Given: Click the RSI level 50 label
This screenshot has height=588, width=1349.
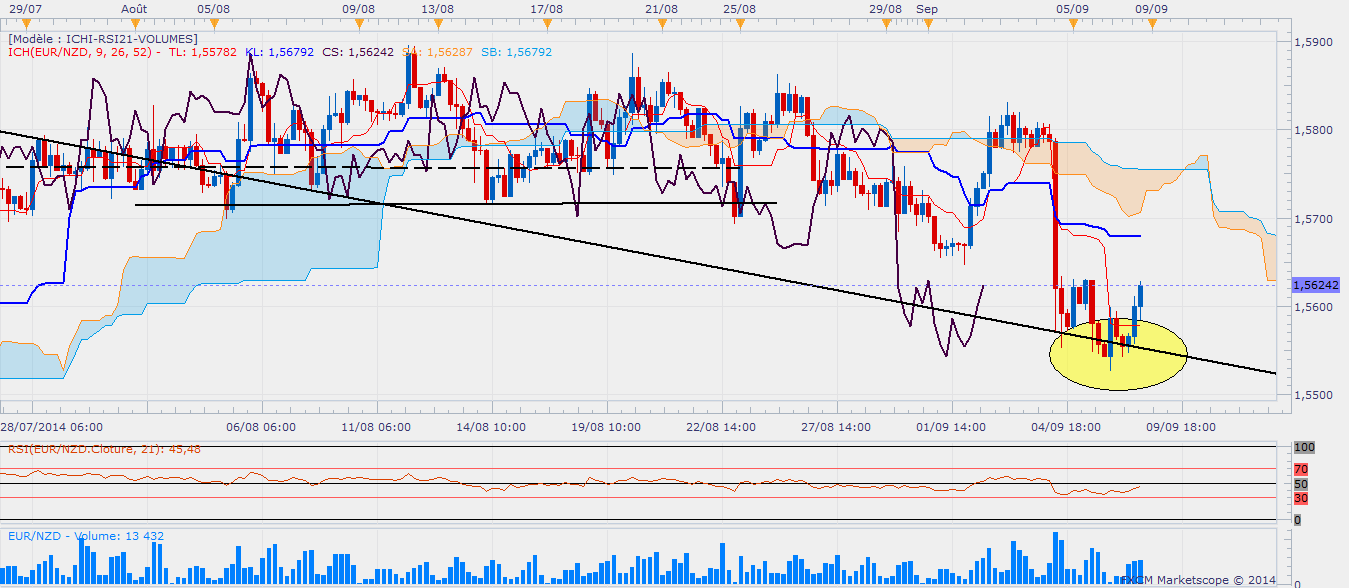Looking at the screenshot, I should pos(1300,484).
